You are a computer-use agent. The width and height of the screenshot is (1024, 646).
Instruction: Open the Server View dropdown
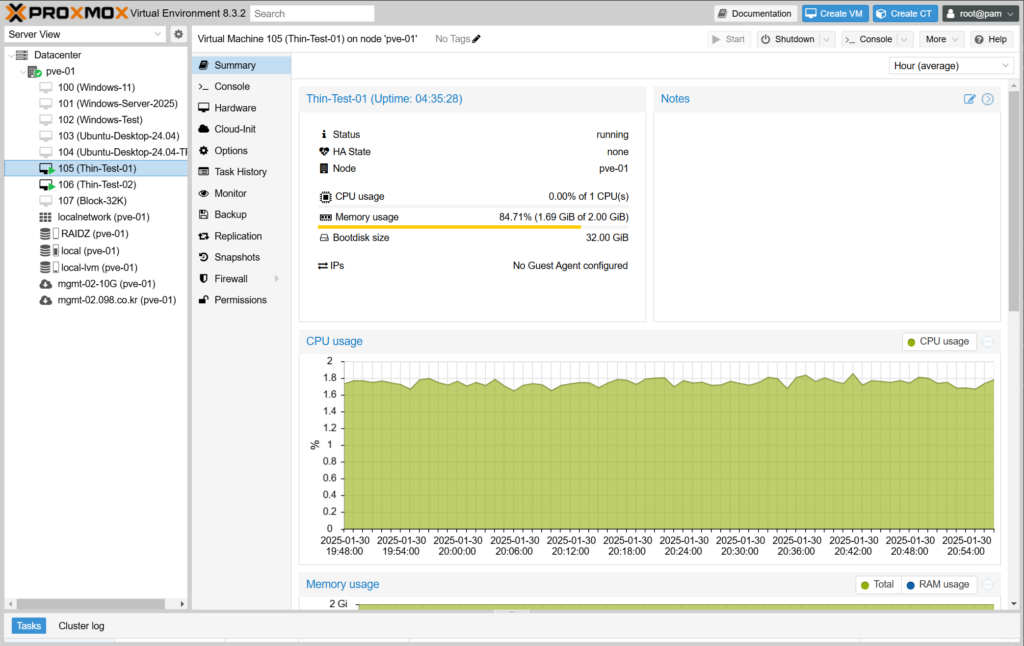tap(85, 34)
